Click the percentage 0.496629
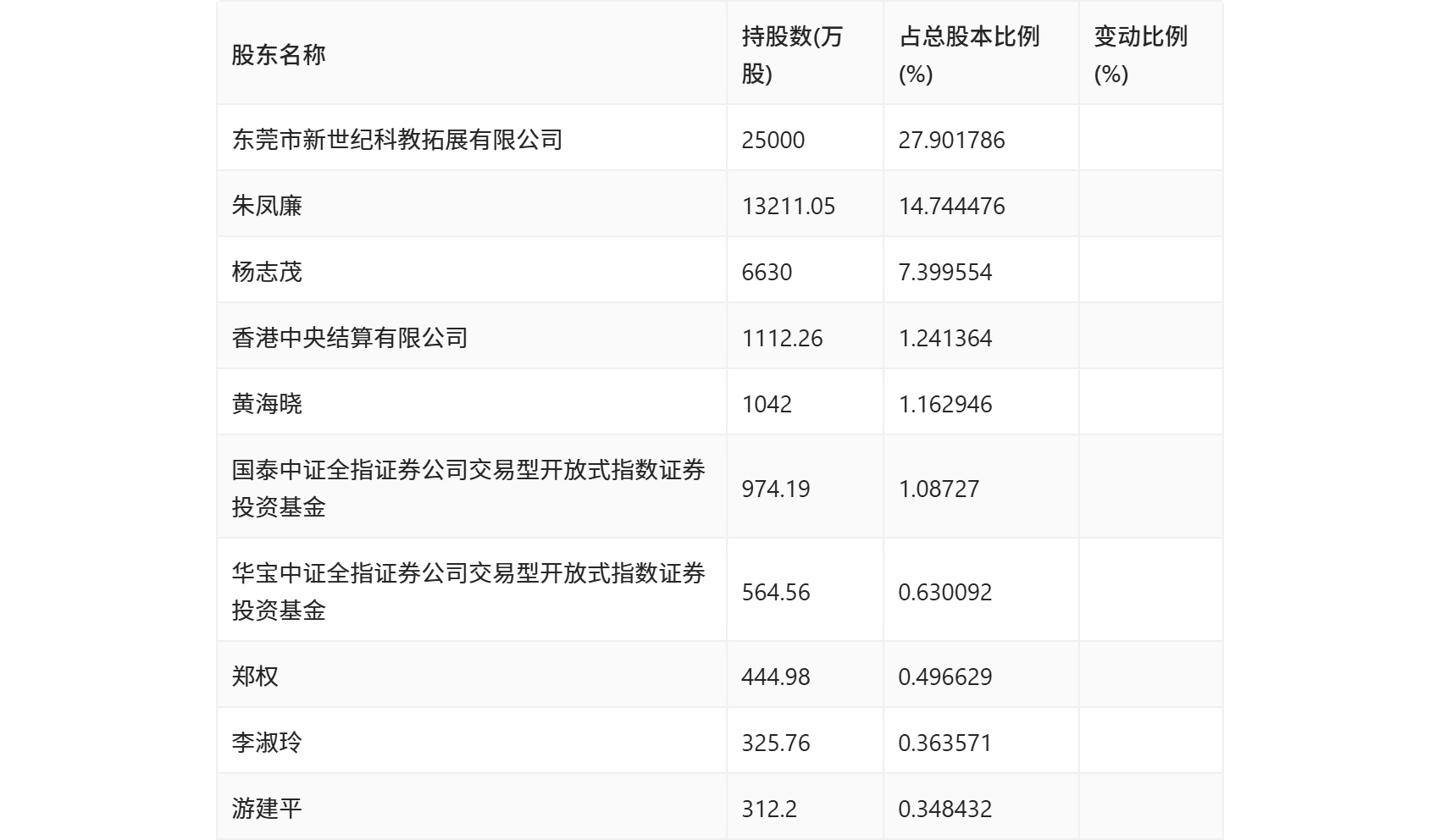Image resolution: width=1440 pixels, height=840 pixels. pyautogui.click(x=945, y=677)
